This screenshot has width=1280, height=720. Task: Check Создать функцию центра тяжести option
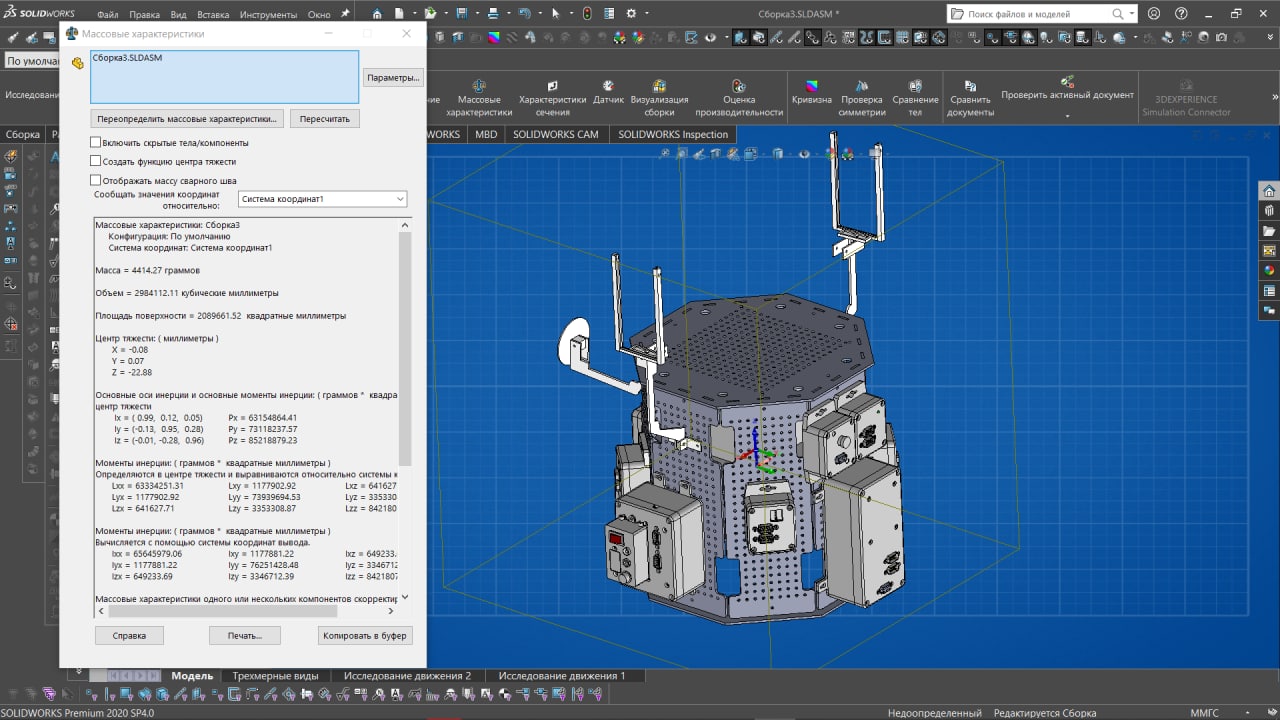(x=96, y=161)
